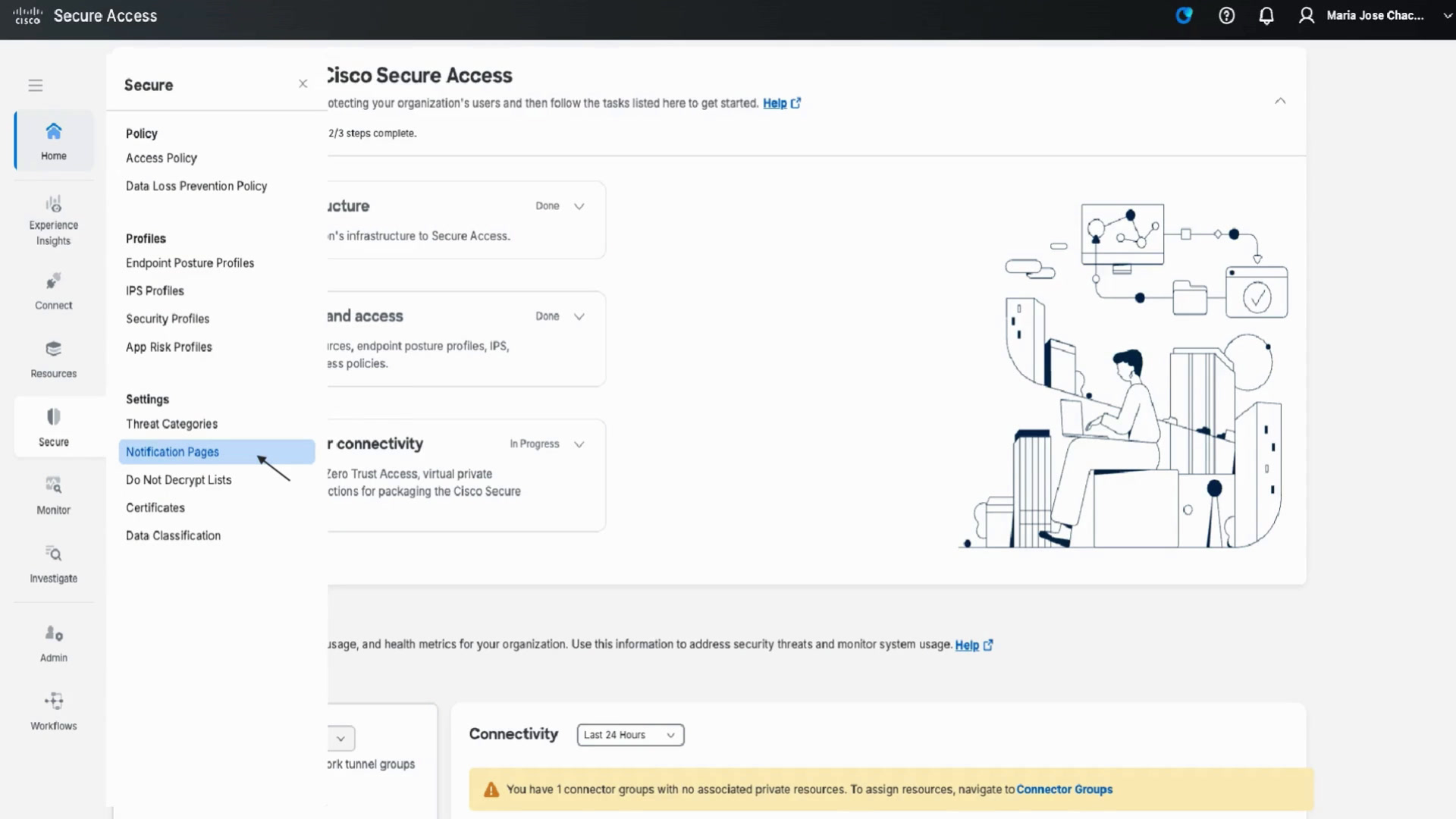Follow the Connector Groups link
This screenshot has width=1456, height=819.
(x=1064, y=789)
